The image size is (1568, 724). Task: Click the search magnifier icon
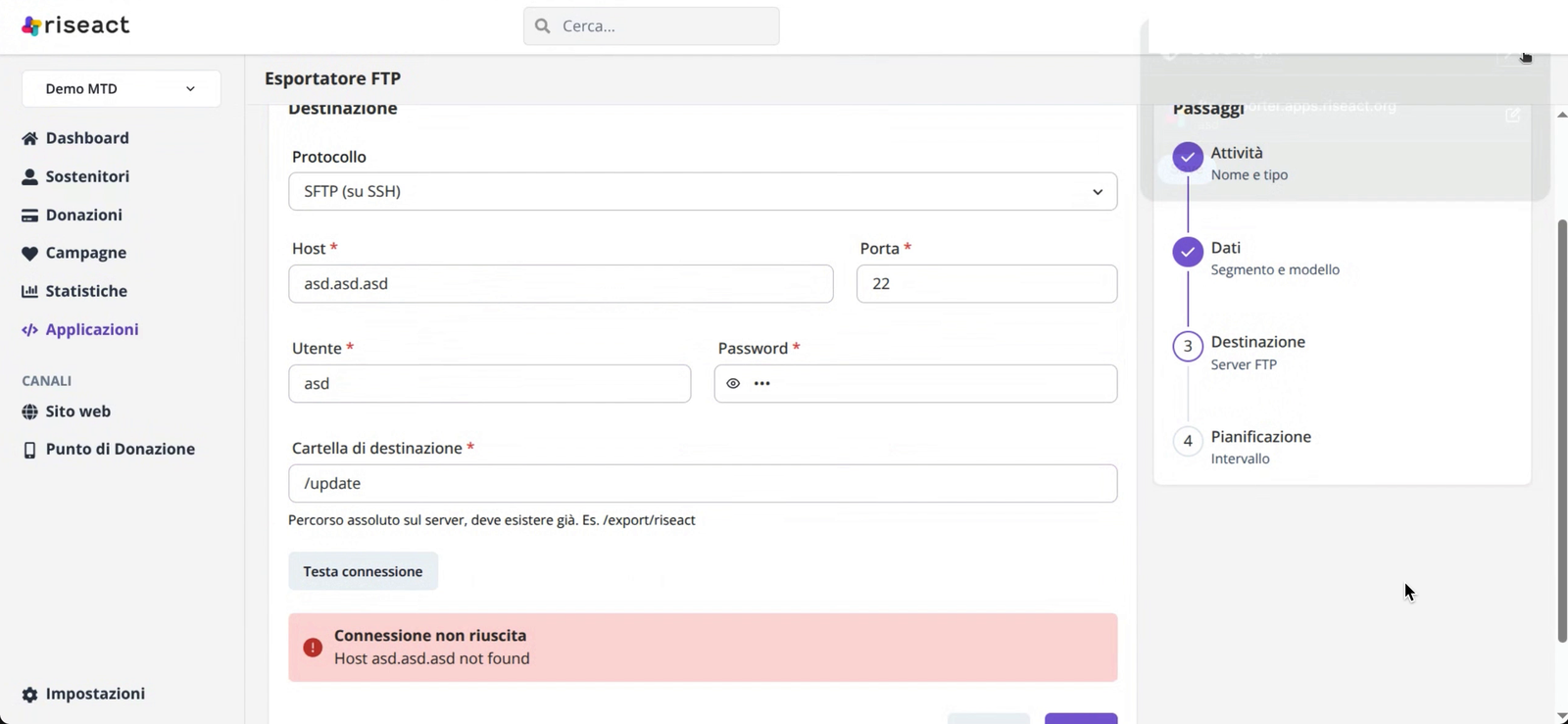[x=543, y=26]
